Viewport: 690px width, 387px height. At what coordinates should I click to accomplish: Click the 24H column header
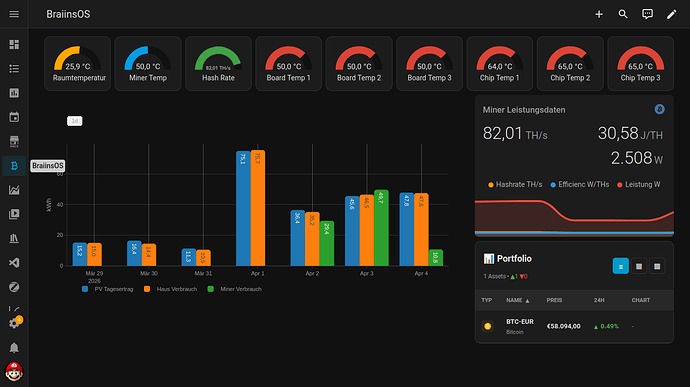(x=599, y=300)
